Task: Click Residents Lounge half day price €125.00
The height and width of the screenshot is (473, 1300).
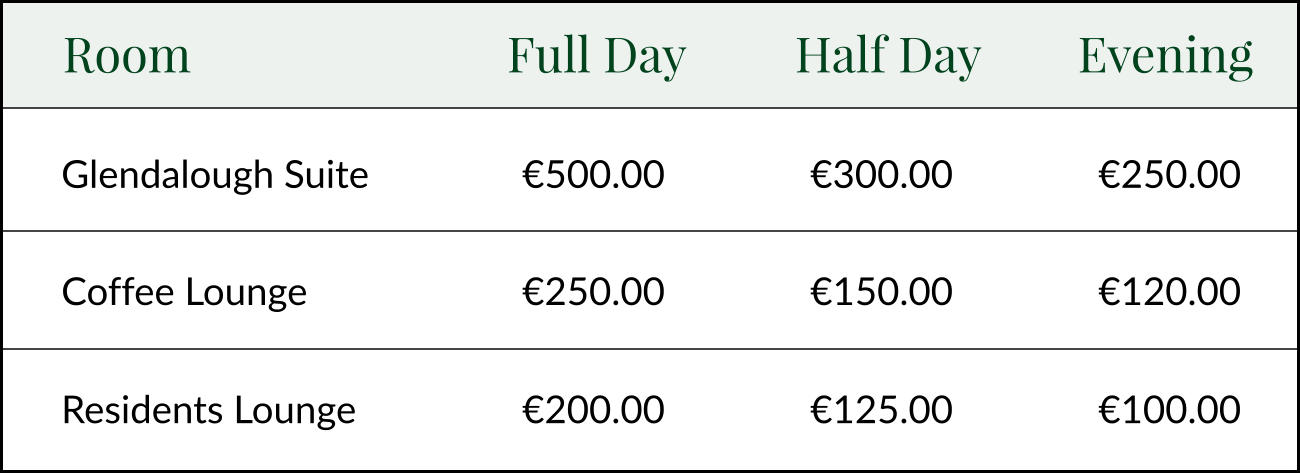Action: click(881, 410)
